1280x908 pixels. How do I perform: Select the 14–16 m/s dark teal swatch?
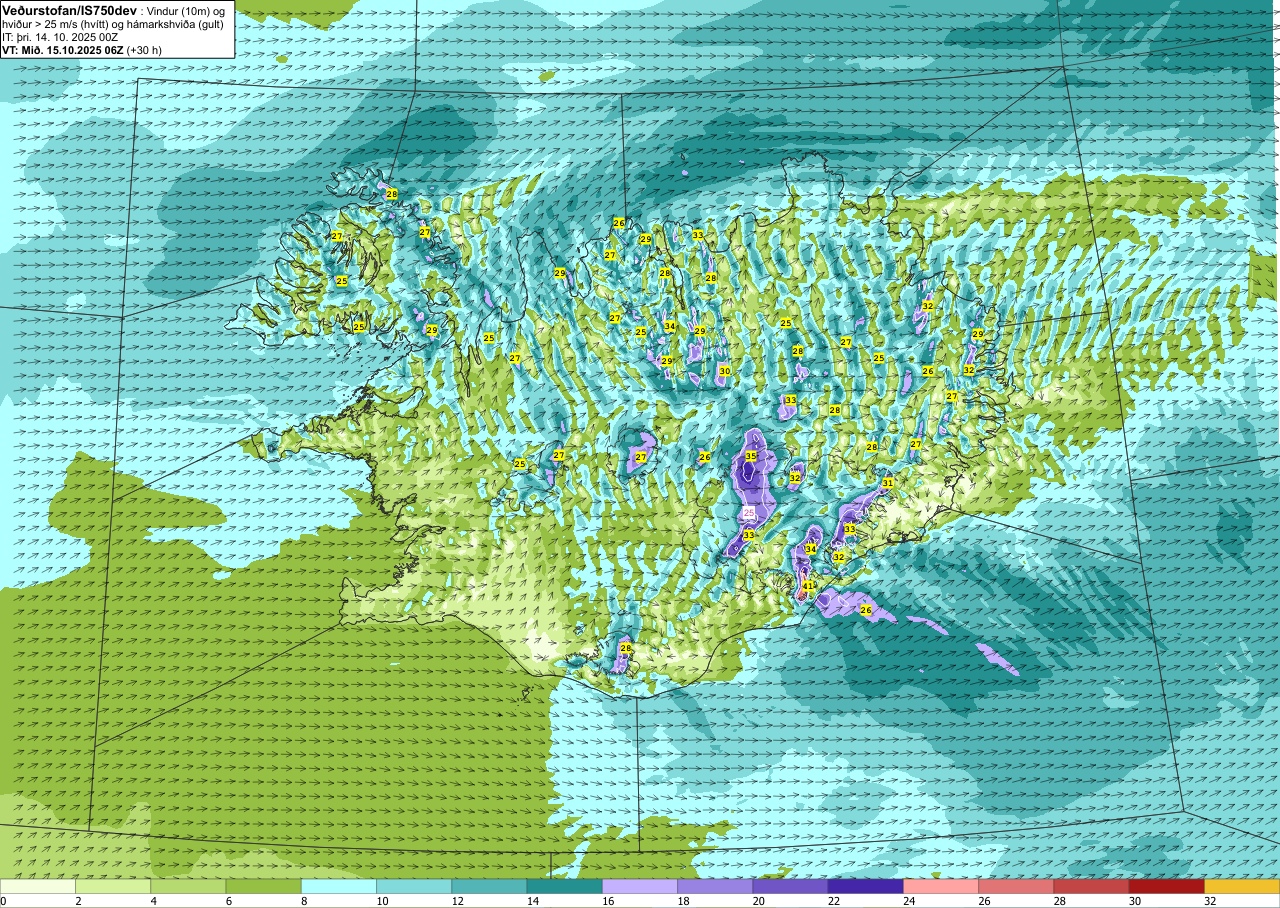pos(564,886)
